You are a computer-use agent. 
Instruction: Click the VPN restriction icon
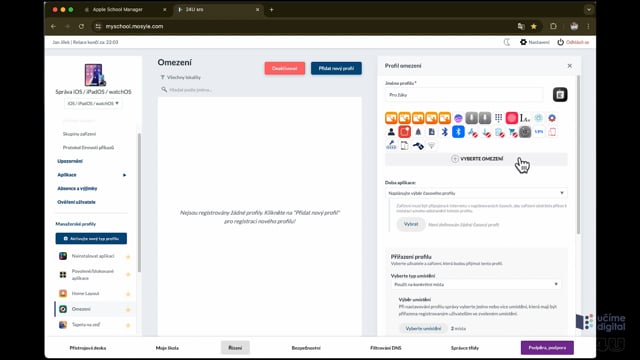[539, 132]
